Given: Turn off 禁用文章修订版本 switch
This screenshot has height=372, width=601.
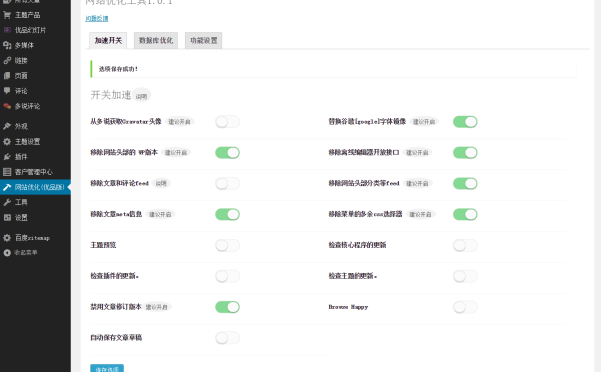Looking at the screenshot, I should click(227, 307).
